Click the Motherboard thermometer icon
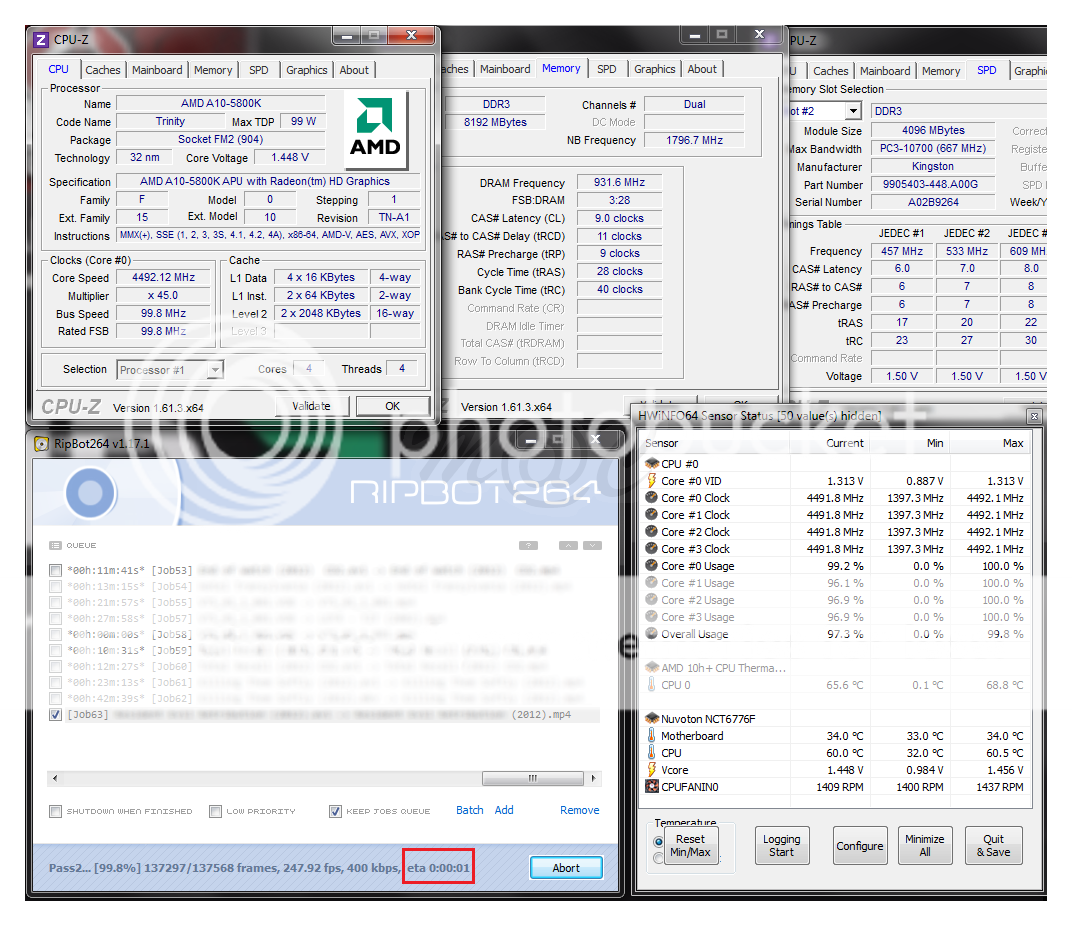The height and width of the screenshot is (926, 1072). coord(651,736)
